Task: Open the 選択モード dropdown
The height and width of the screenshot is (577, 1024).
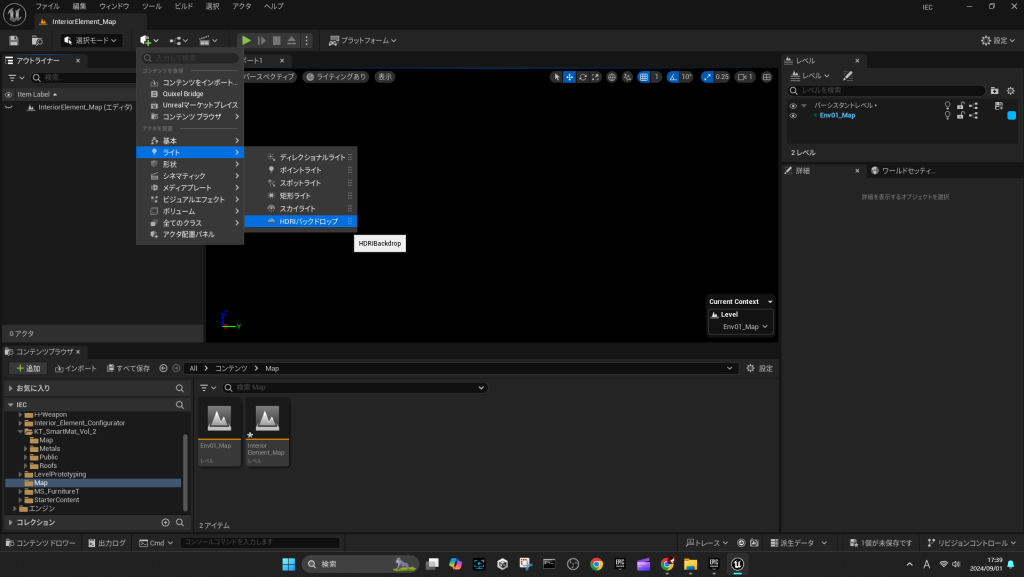Action: 92,40
